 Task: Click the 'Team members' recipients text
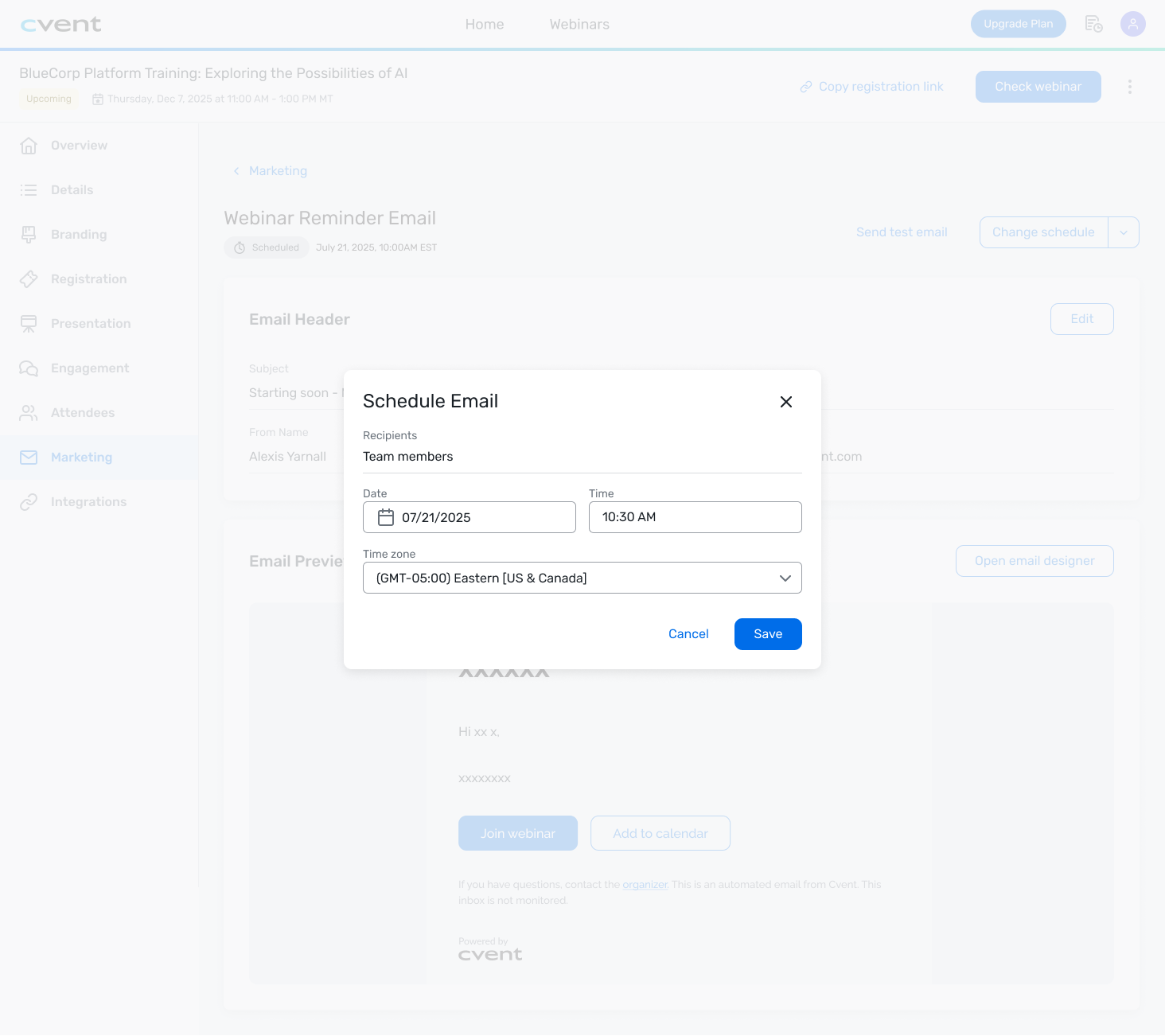tap(408, 457)
